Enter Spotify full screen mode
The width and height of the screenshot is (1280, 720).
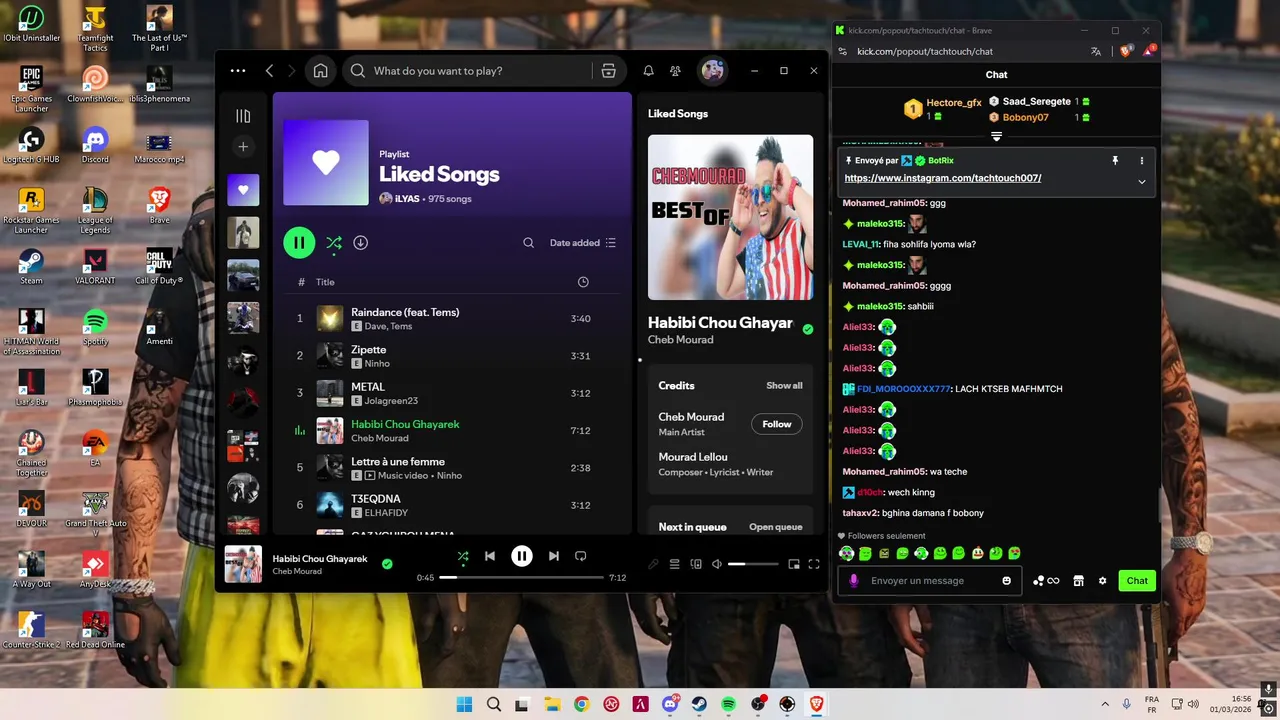814,564
